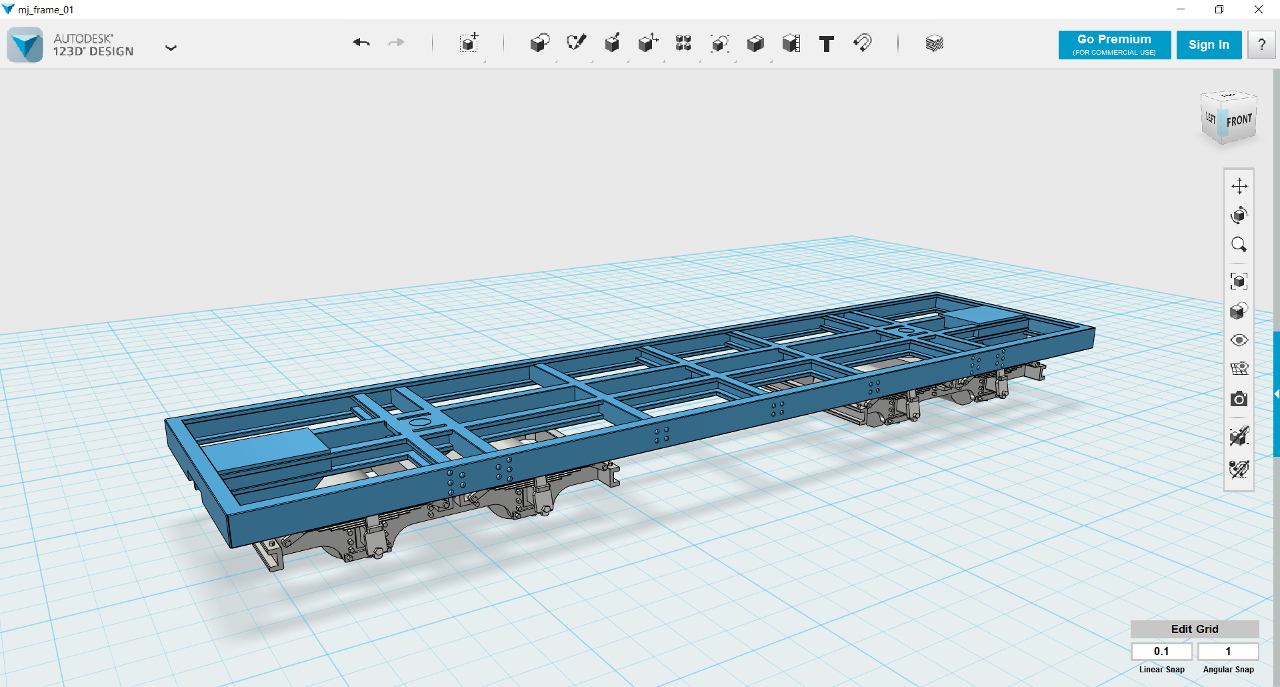Select the Orbit navigation tool
The width and height of the screenshot is (1280, 687).
pos(1239,215)
